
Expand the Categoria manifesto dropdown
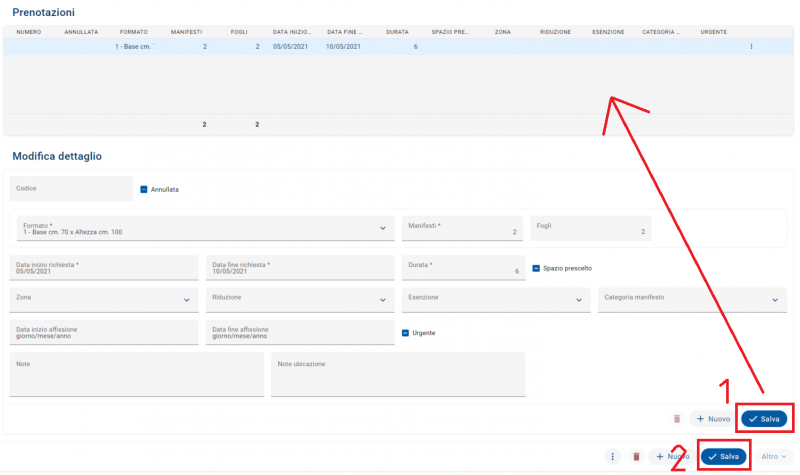coord(774,300)
